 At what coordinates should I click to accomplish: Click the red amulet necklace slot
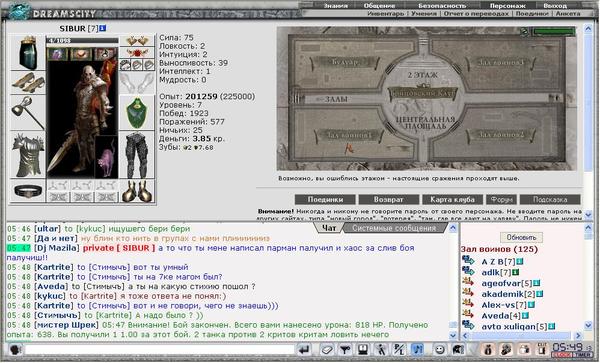point(137,53)
